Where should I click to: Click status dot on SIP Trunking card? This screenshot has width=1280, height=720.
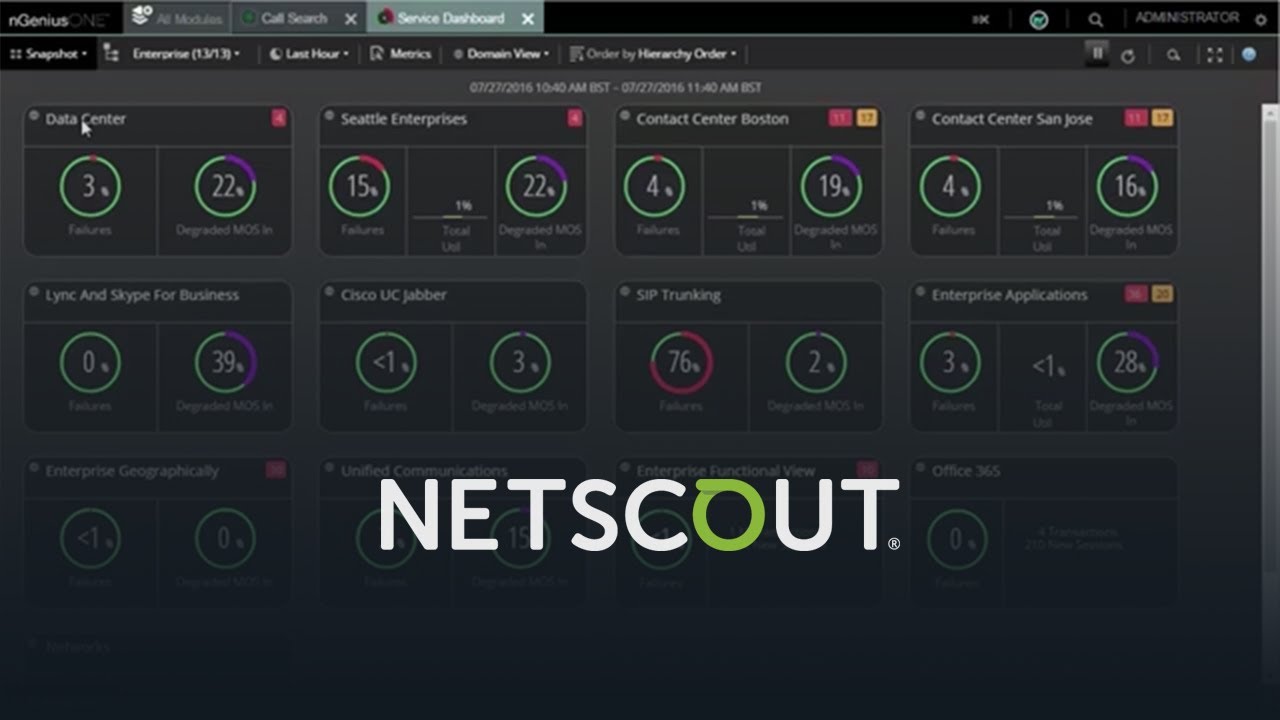point(625,291)
